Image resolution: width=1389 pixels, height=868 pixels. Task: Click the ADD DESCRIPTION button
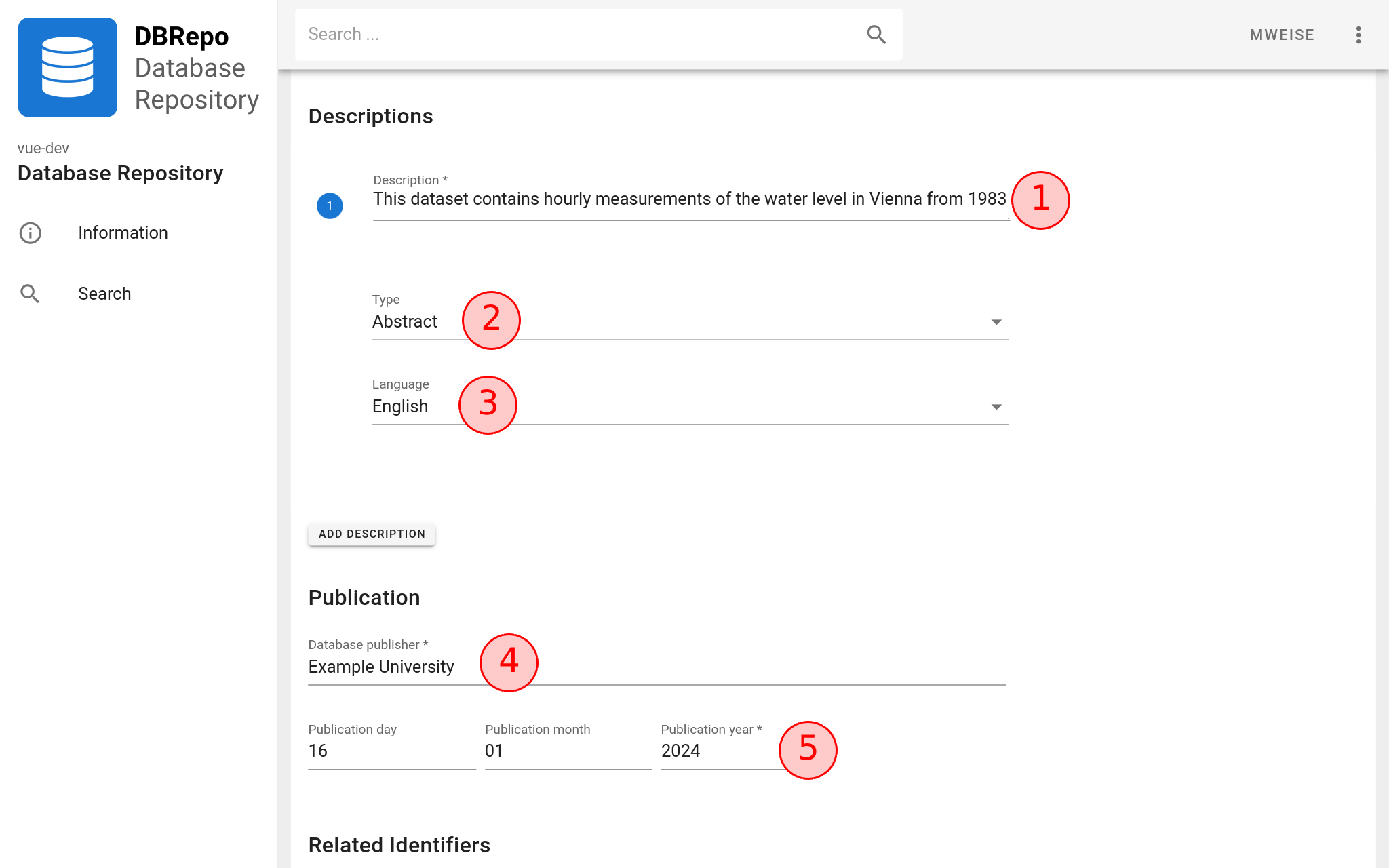pos(372,534)
